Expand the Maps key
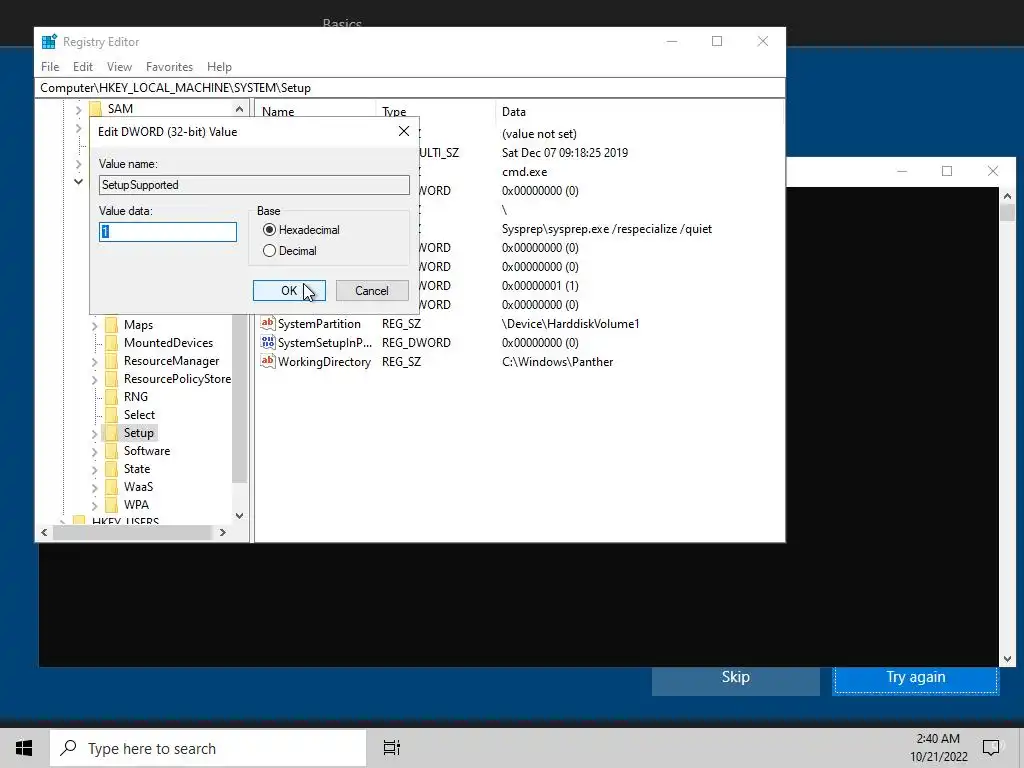Image resolution: width=1024 pixels, height=768 pixels. pos(95,325)
